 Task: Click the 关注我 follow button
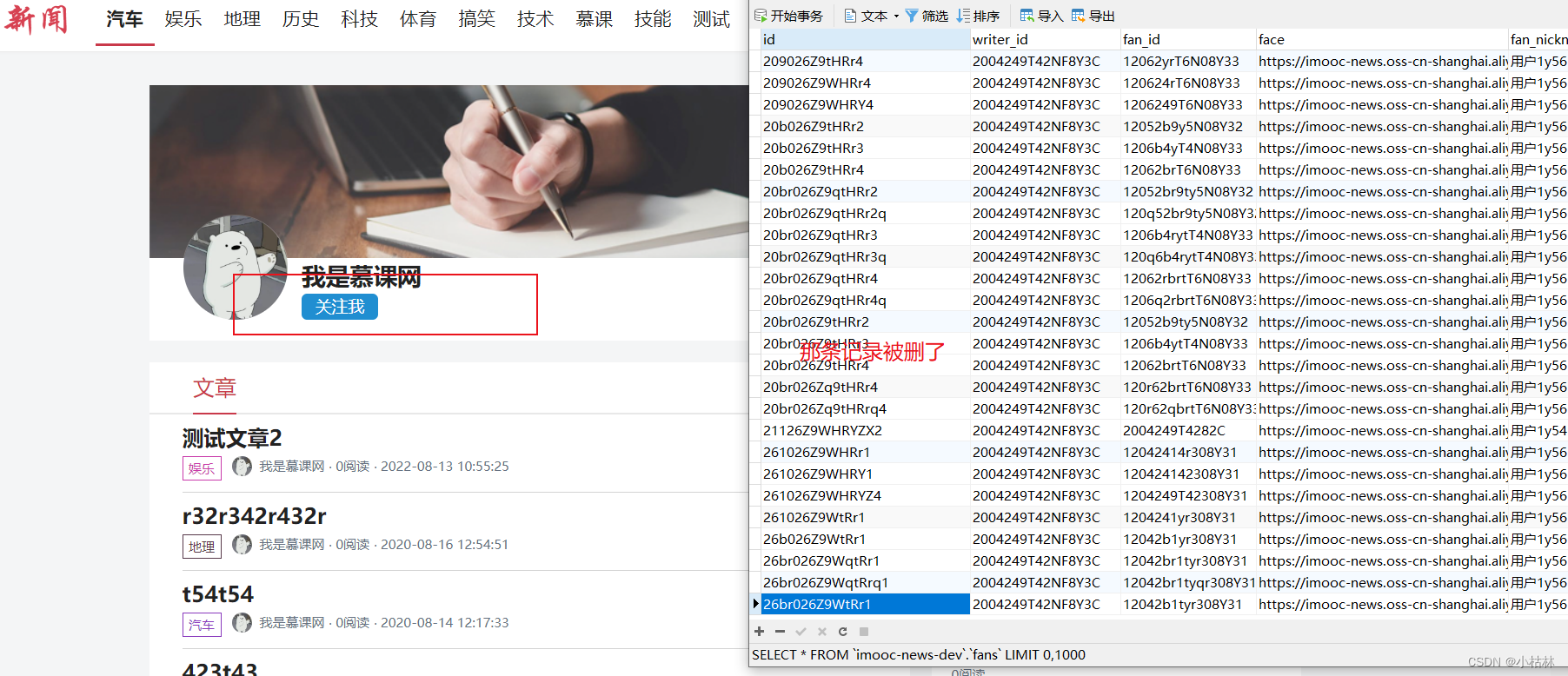pos(340,307)
